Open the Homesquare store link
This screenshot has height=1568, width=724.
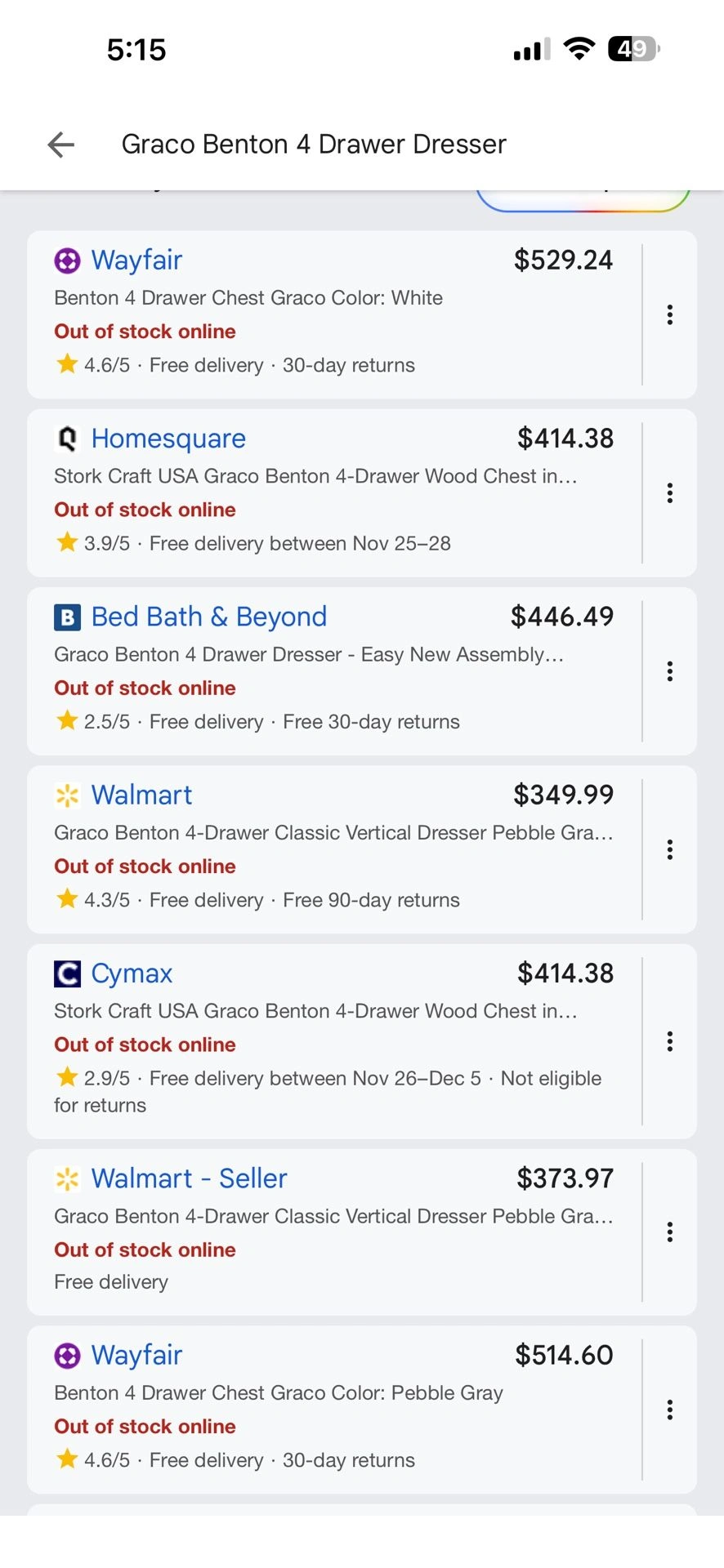[x=168, y=439]
